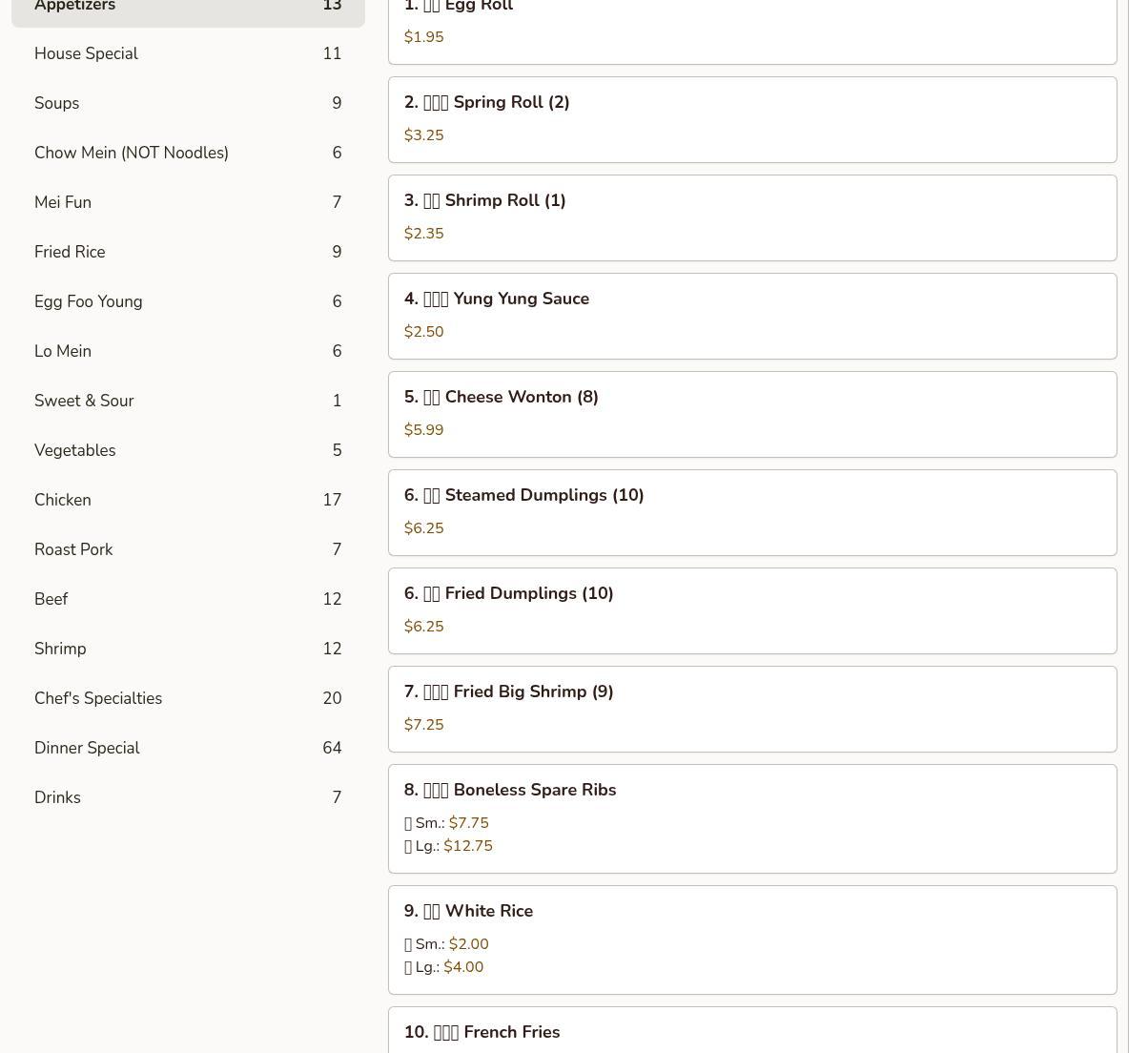Click White Rice small price $2.00
This screenshot has width=1148, height=1053.
coord(468,944)
